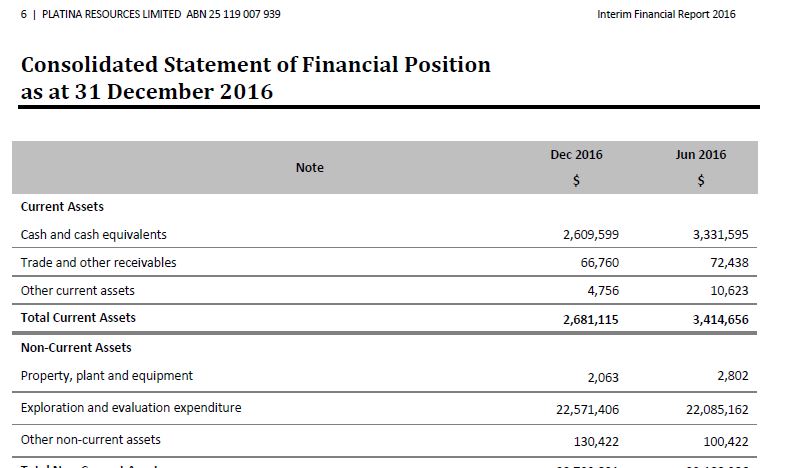Click the Interim Financial Report 2016 header text
This screenshot has width=806, height=468.
click(666, 14)
